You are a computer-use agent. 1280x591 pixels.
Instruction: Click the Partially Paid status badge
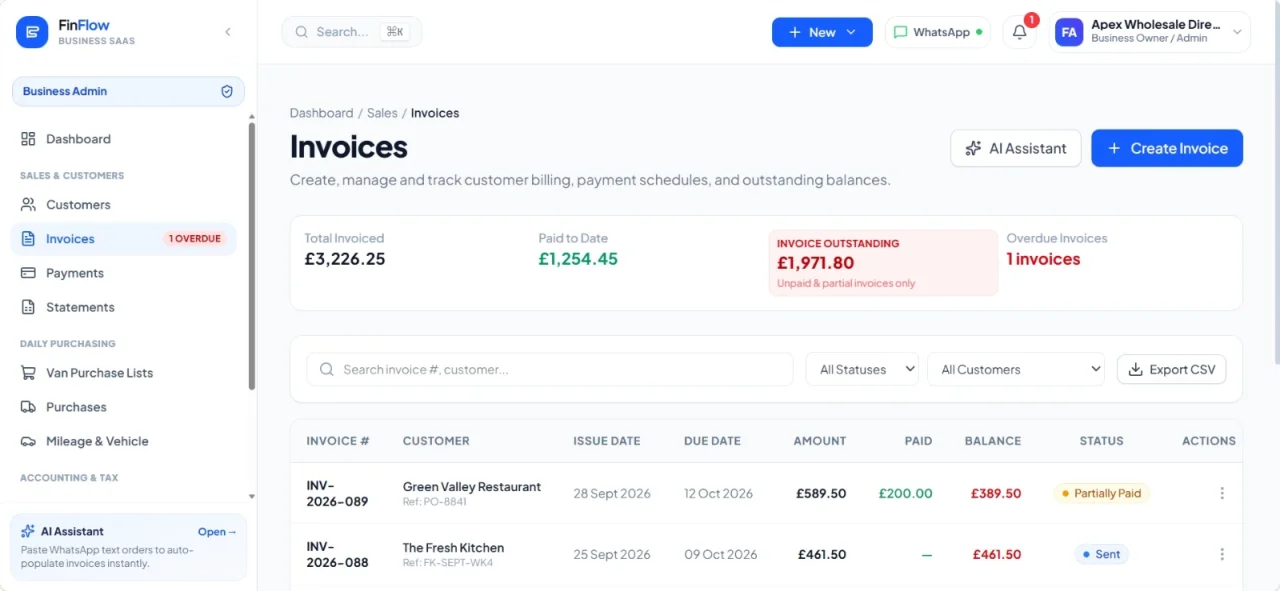tap(1102, 494)
